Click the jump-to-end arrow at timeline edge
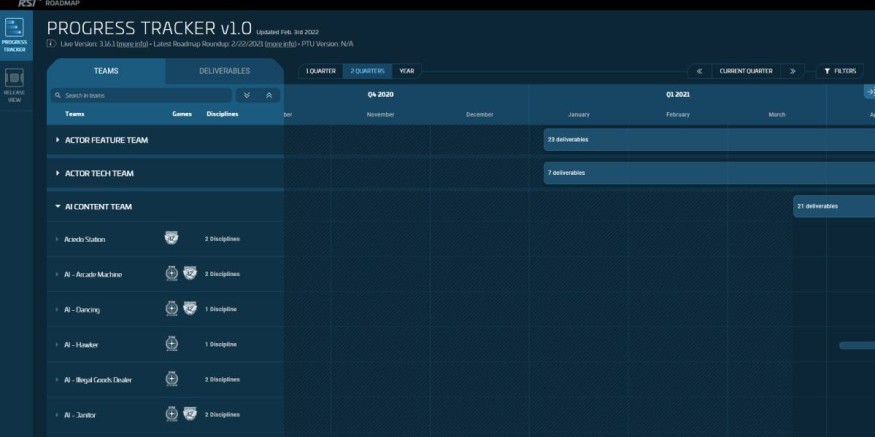The width and height of the screenshot is (875, 437). pos(869,92)
